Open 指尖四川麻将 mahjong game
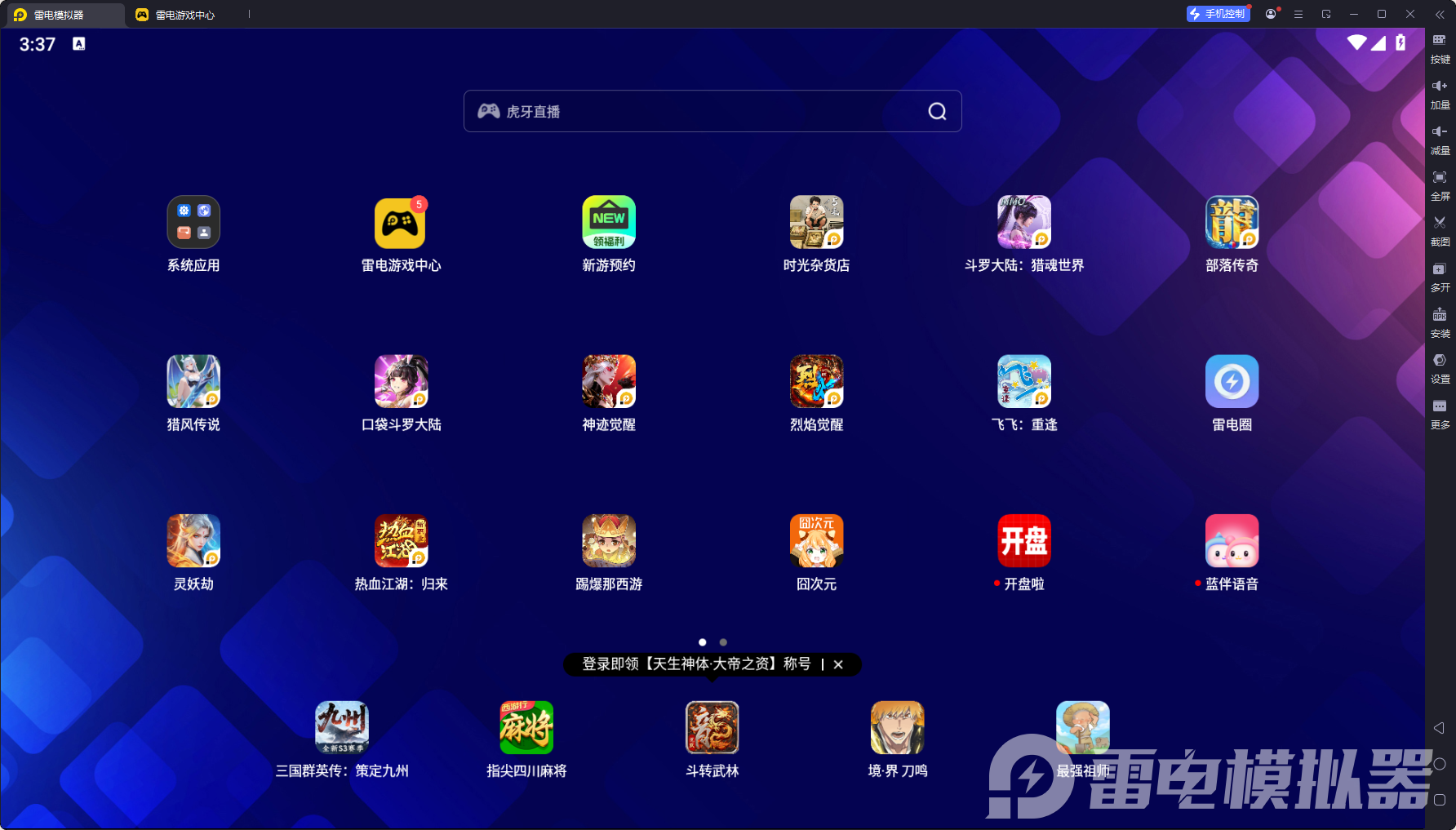Screen dimensions: 1456x830 (x=526, y=727)
